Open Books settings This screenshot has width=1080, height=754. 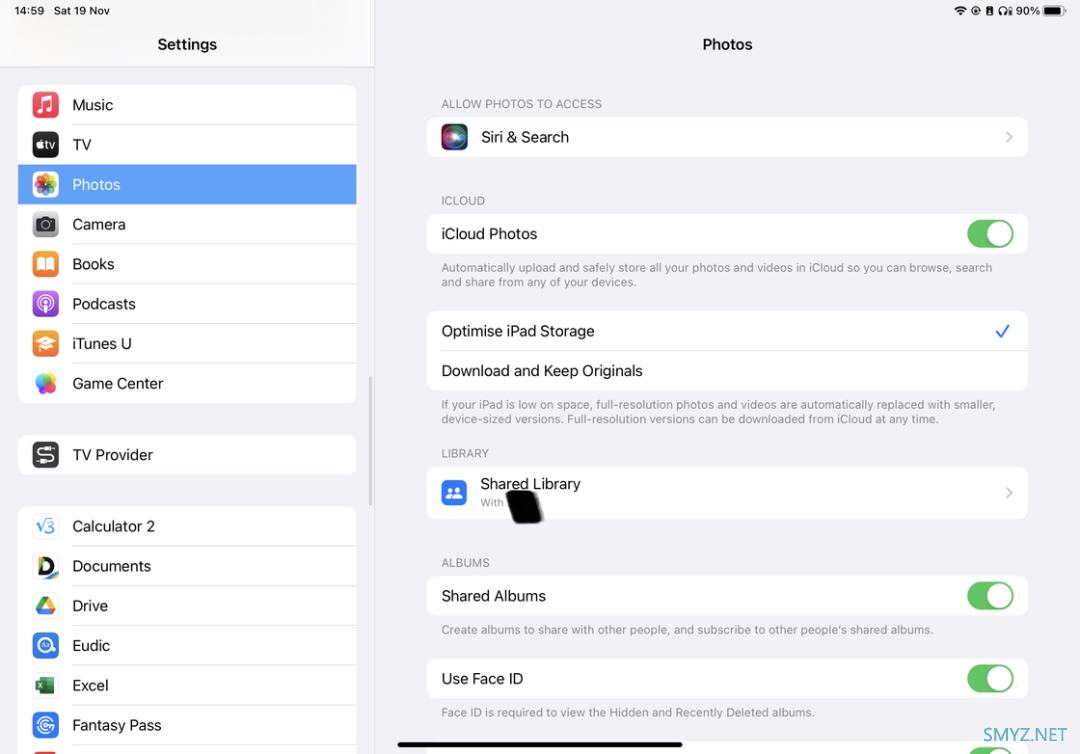click(187, 264)
